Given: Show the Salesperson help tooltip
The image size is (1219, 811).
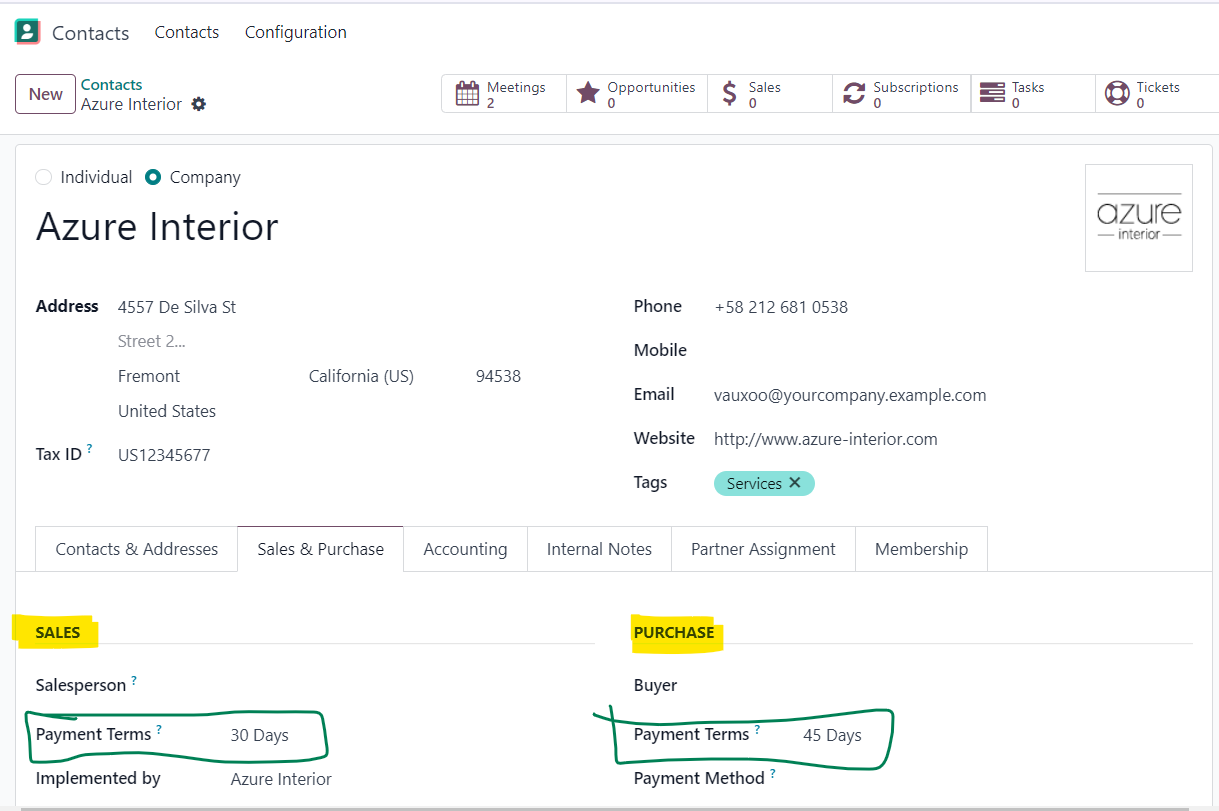Looking at the screenshot, I should [x=134, y=680].
